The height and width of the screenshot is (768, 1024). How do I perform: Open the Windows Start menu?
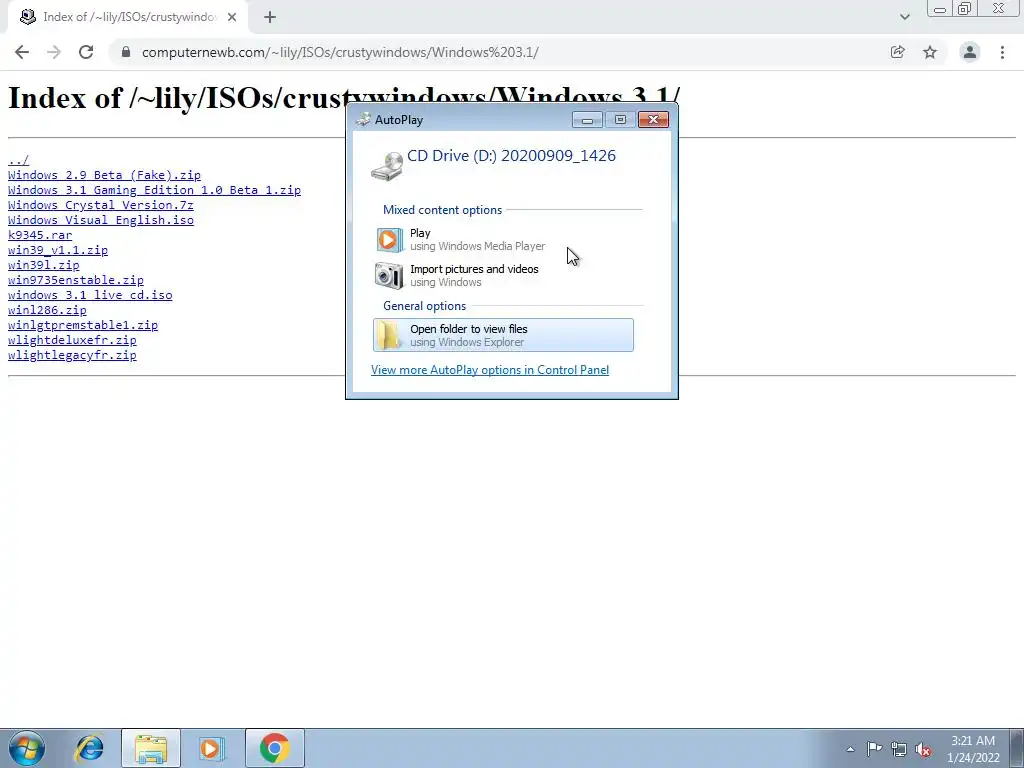pyautogui.click(x=26, y=748)
